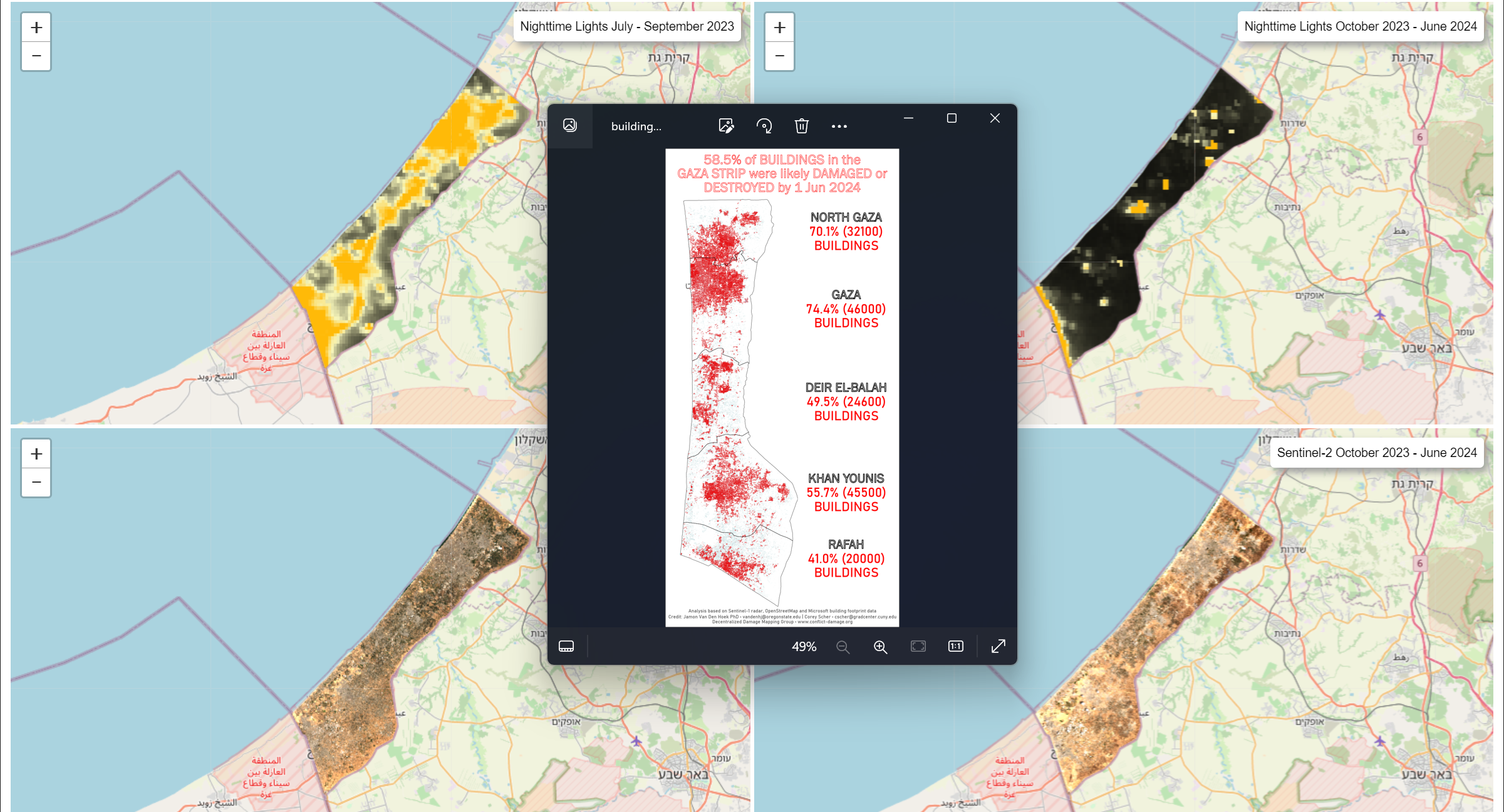Enter full screen in Photos viewer

point(998,646)
